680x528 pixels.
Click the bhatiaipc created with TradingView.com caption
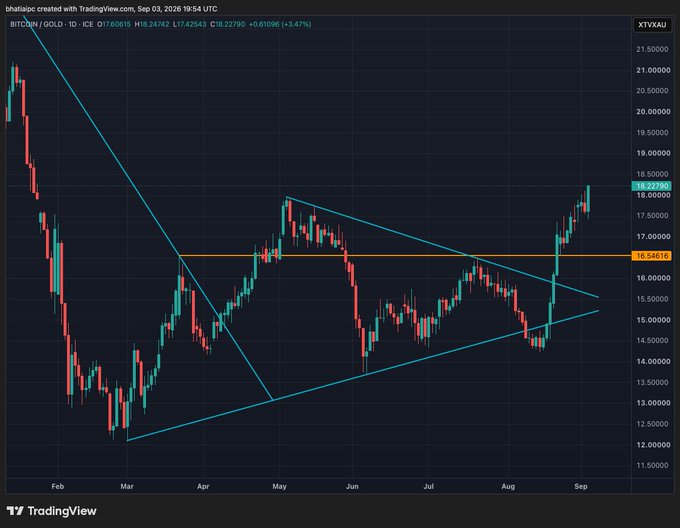click(x=111, y=9)
